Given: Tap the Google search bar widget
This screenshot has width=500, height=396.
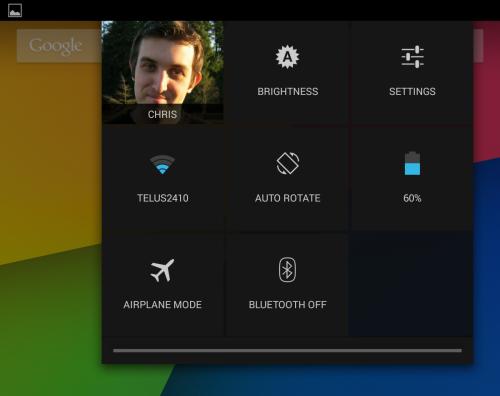Looking at the screenshot, I should point(59,46).
